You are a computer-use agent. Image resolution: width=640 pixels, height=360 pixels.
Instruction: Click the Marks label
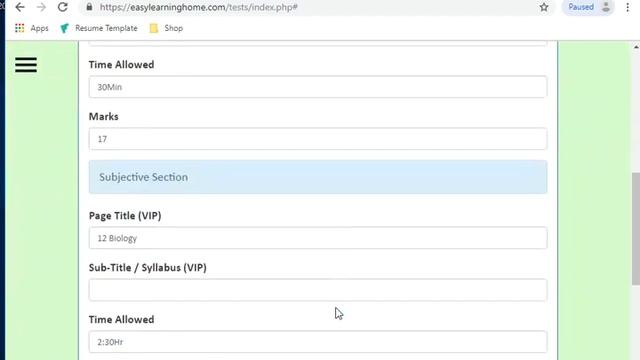104,117
